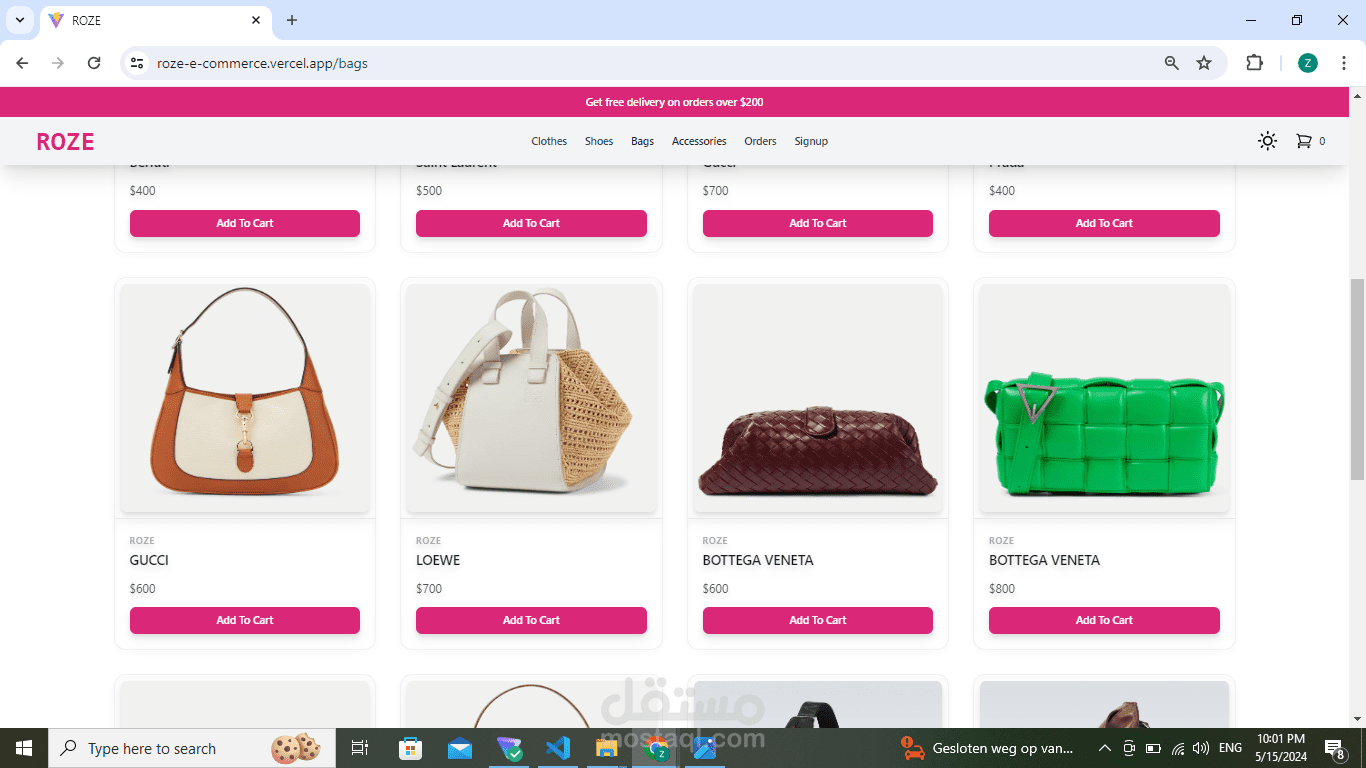Click the LOEWE $700 price text
The width and height of the screenshot is (1366, 768).
pyautogui.click(x=429, y=589)
